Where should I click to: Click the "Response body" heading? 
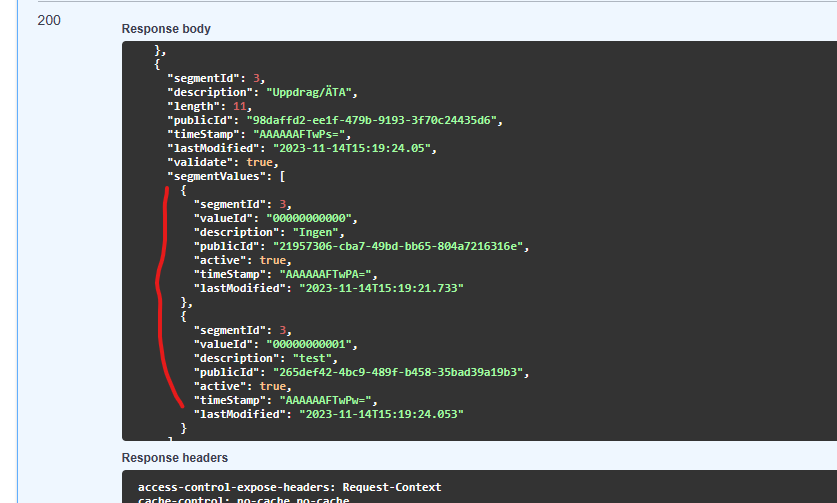point(166,29)
